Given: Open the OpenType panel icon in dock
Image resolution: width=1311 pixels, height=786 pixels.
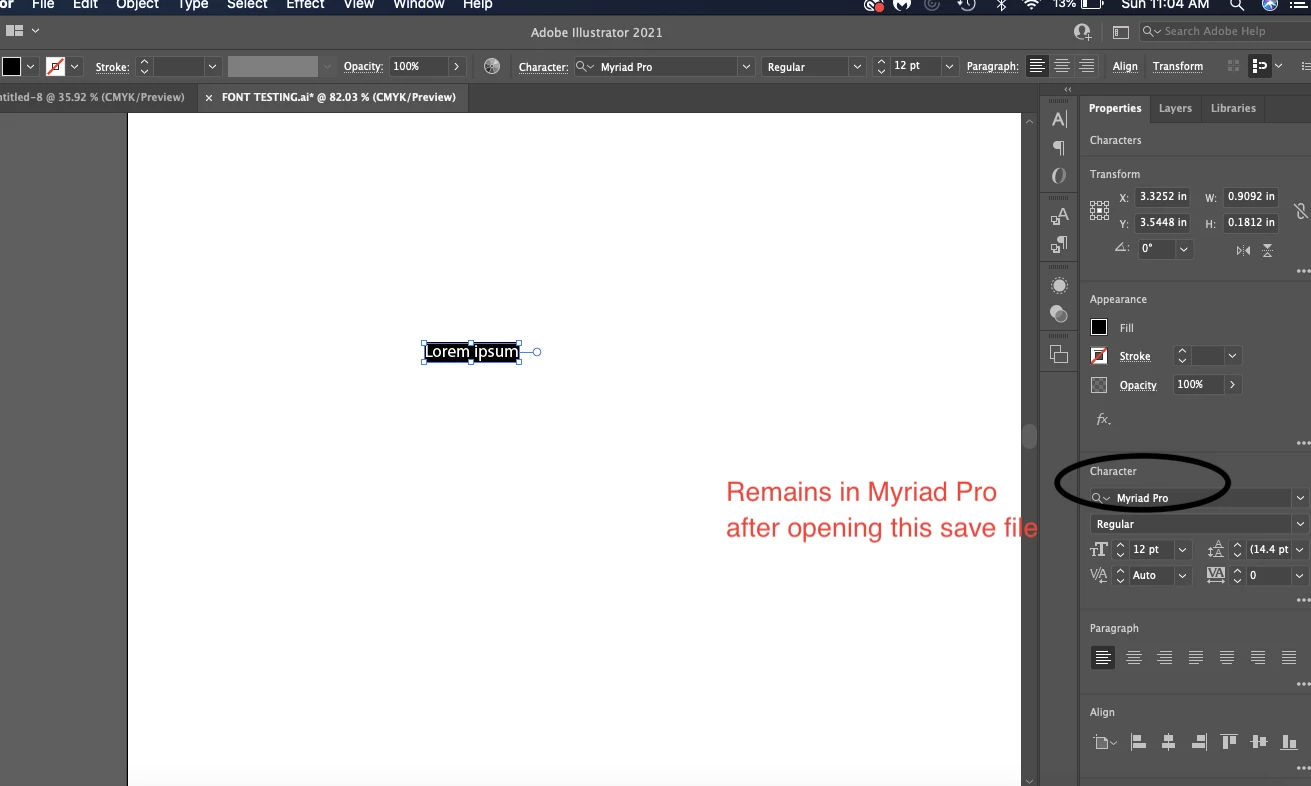Looking at the screenshot, I should point(1059,176).
